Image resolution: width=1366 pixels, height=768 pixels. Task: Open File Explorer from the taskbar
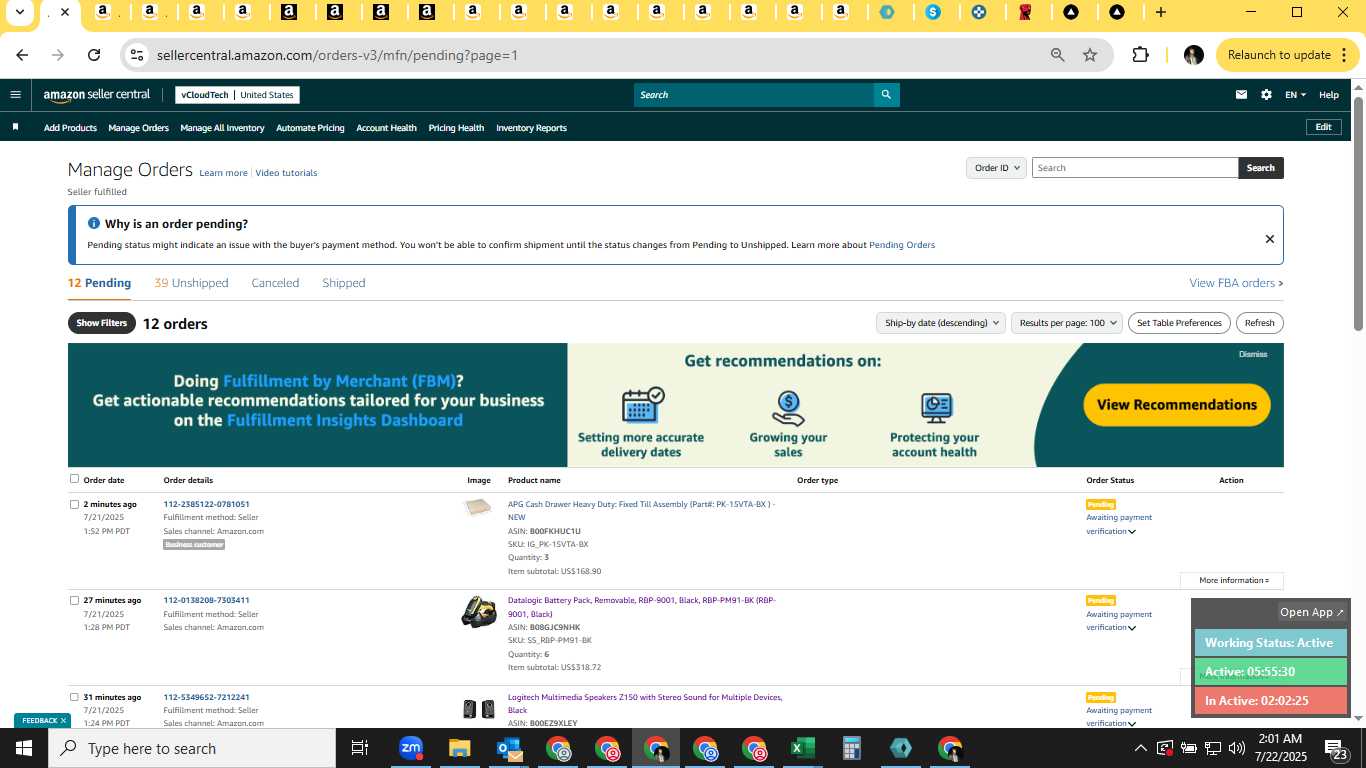click(x=459, y=748)
